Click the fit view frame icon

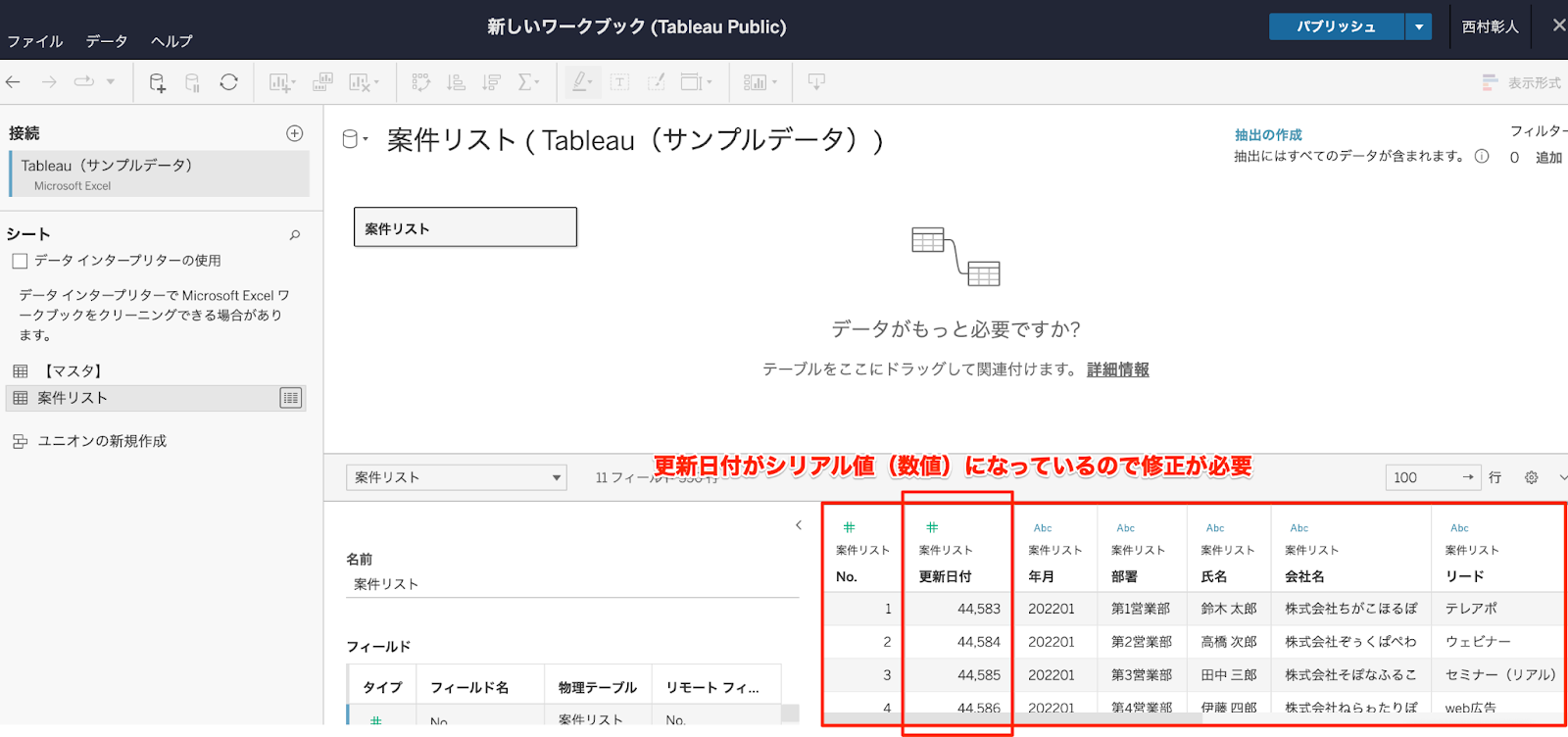click(695, 82)
